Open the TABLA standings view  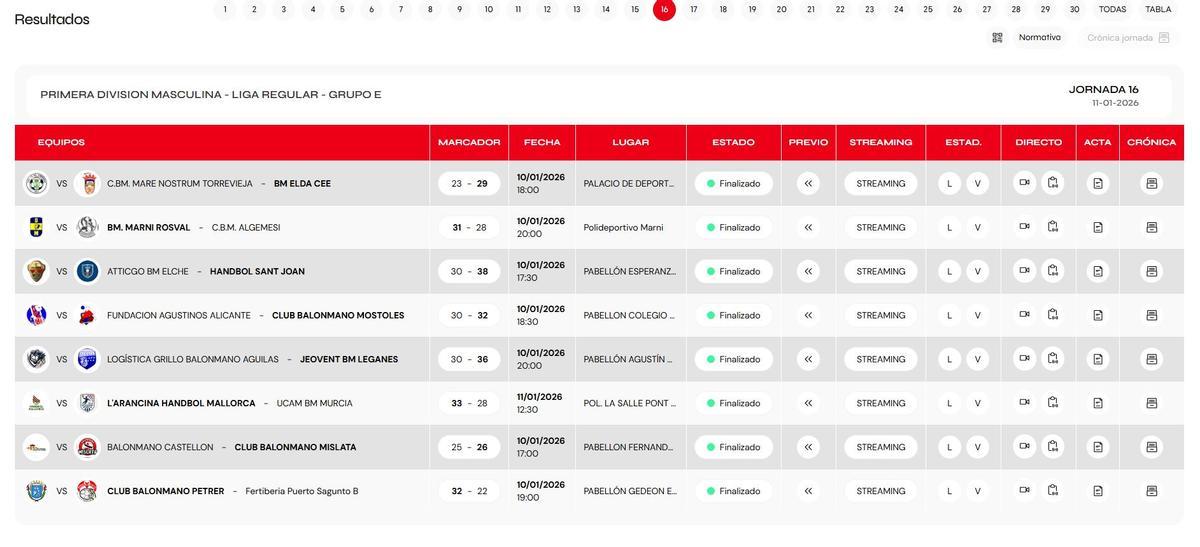point(1158,10)
